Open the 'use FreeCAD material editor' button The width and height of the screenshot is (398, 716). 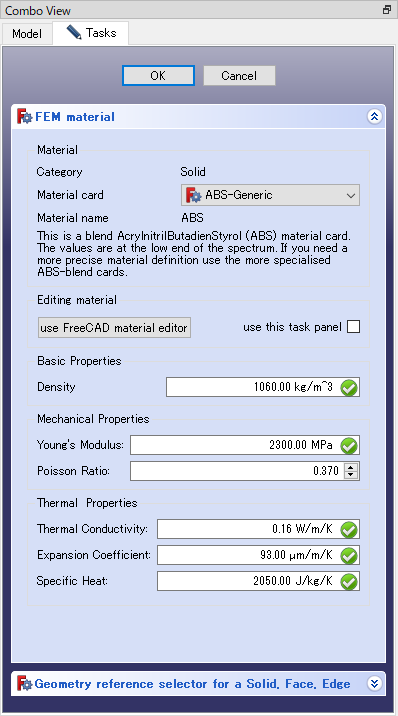coord(114,328)
